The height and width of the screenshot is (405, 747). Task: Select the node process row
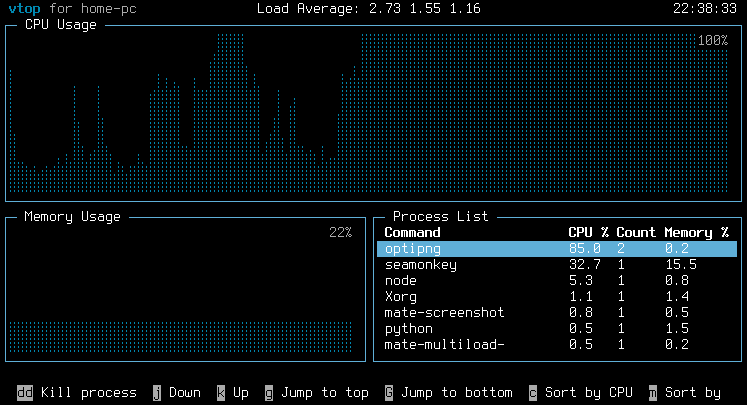pyautogui.click(x=557, y=281)
